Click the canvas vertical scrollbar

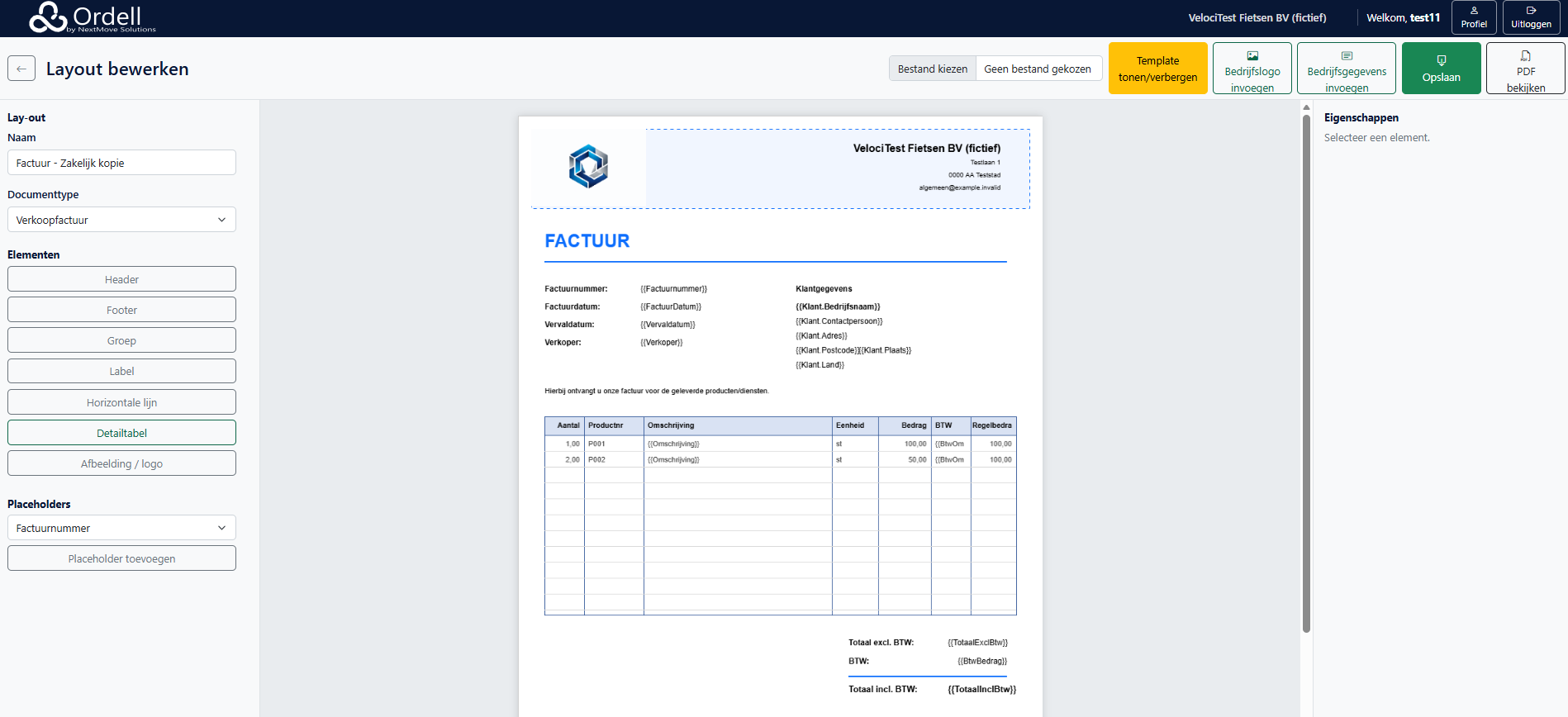[1306, 372]
